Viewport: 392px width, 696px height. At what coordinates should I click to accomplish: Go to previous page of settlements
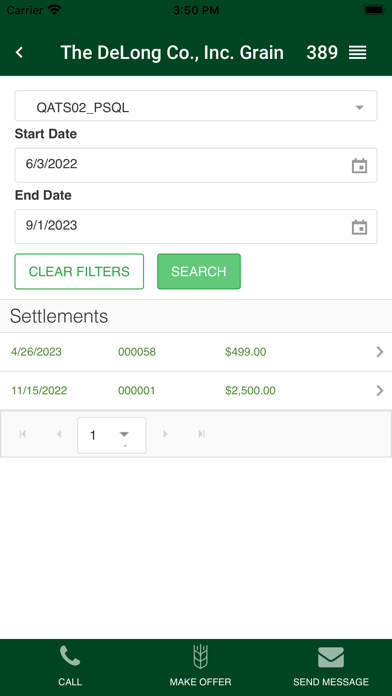59,434
